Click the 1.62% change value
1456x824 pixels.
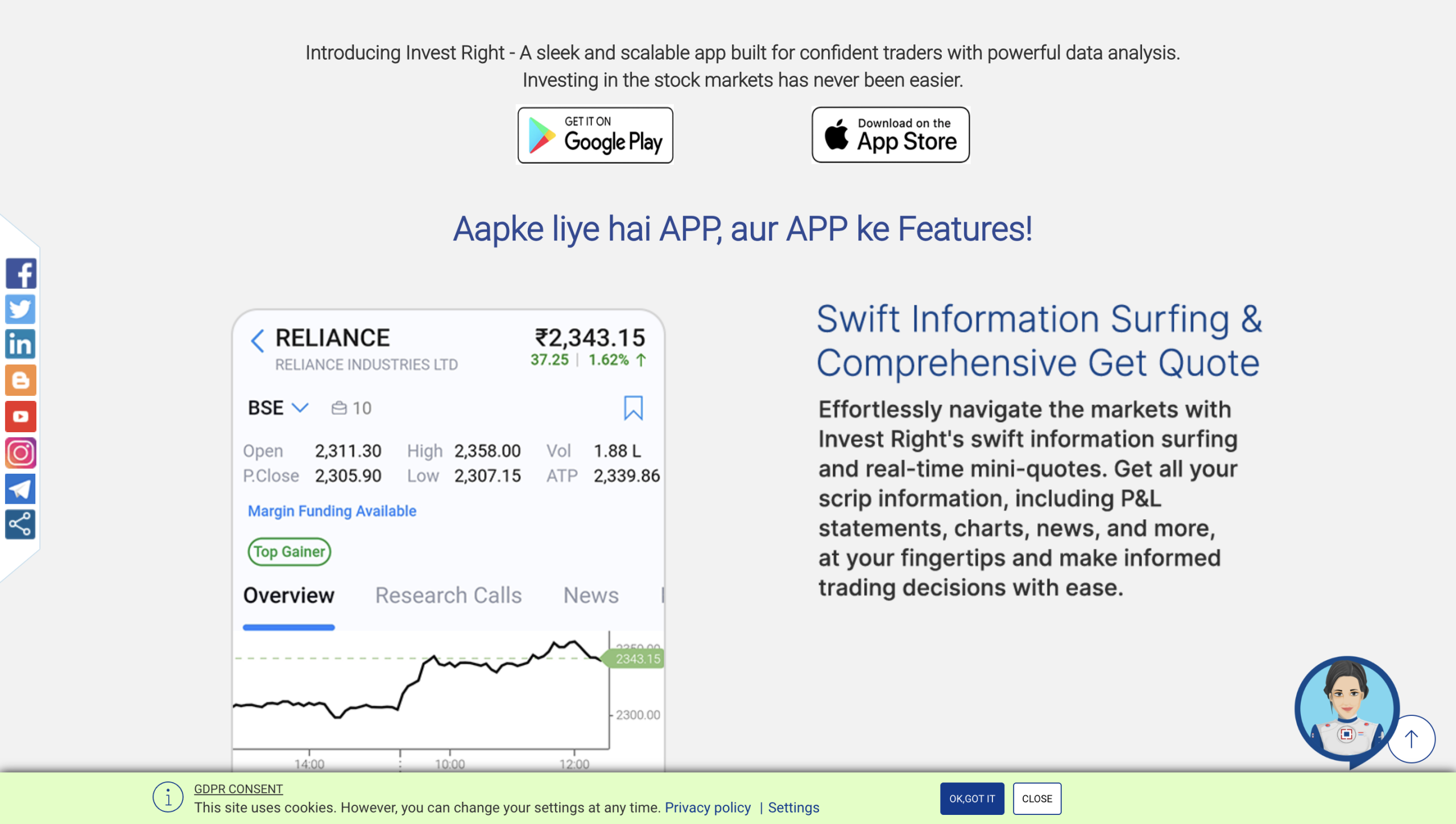609,360
